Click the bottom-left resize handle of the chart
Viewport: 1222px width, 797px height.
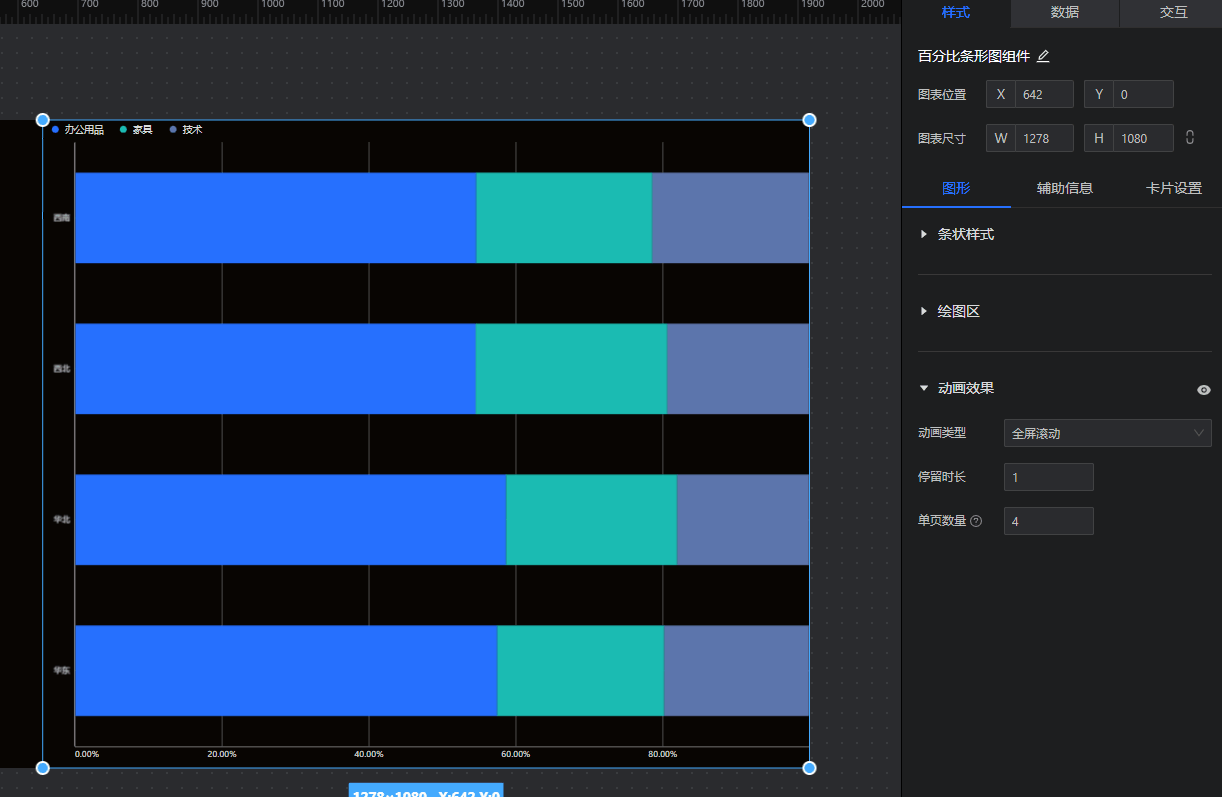coord(43,767)
